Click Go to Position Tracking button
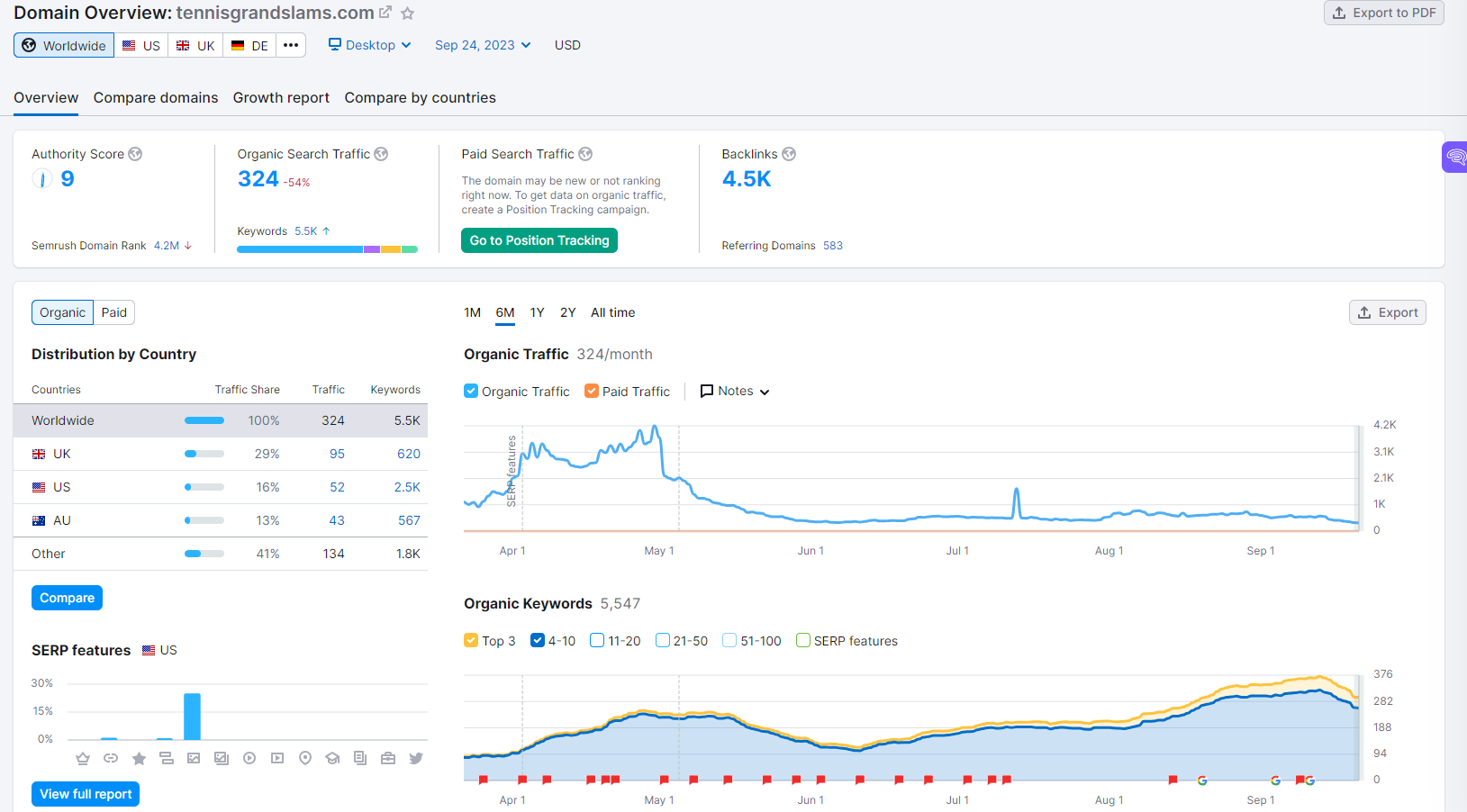Screen dimensions: 1467x812 [x=539, y=240]
